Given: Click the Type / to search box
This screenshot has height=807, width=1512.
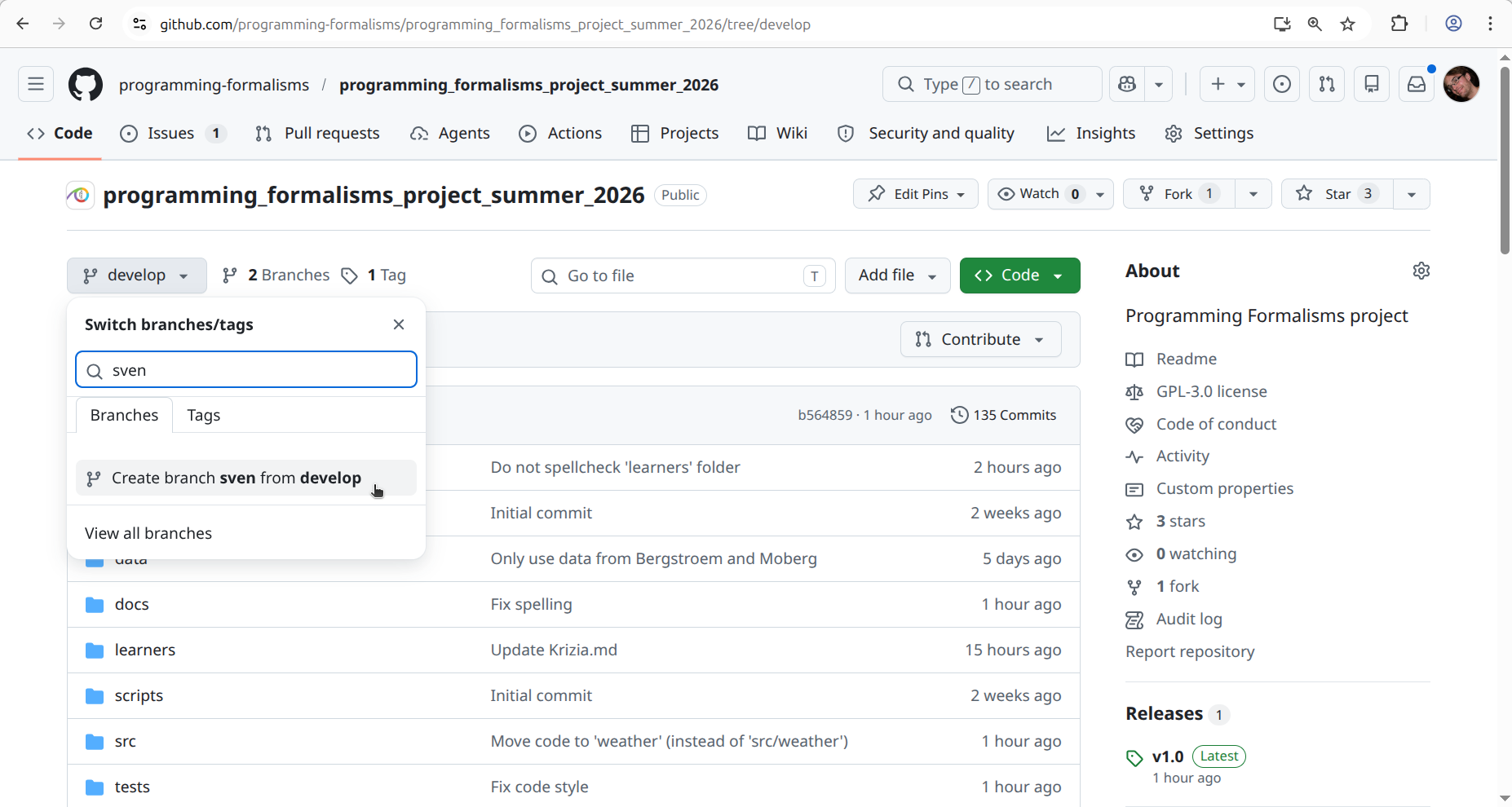Looking at the screenshot, I should click(993, 84).
